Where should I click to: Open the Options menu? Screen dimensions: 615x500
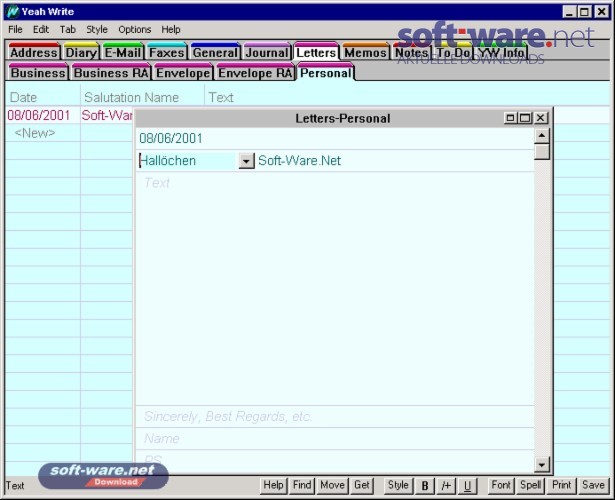135,29
